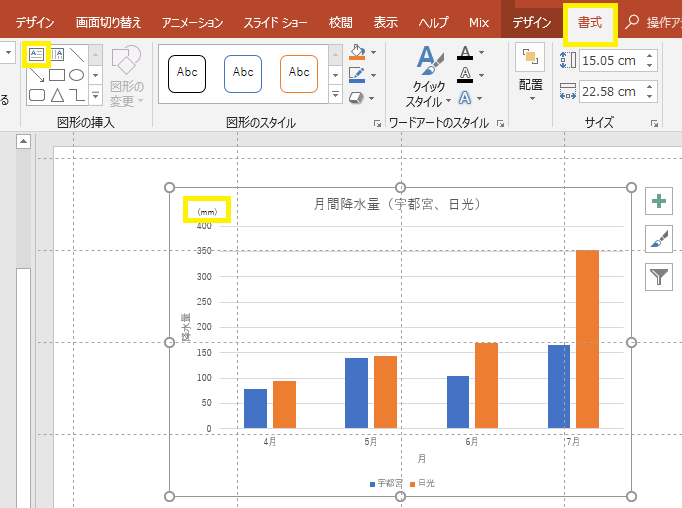Open the Quick Styles (クイックスタイル) dropdown
The image size is (682, 508).
428,80
